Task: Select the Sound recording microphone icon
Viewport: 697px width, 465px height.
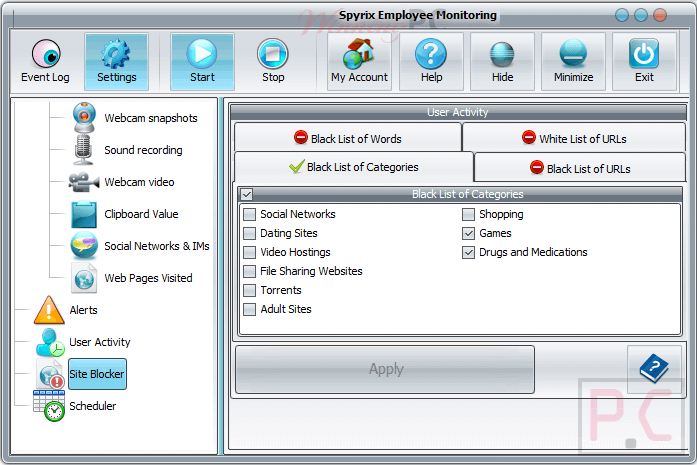Action: click(84, 150)
